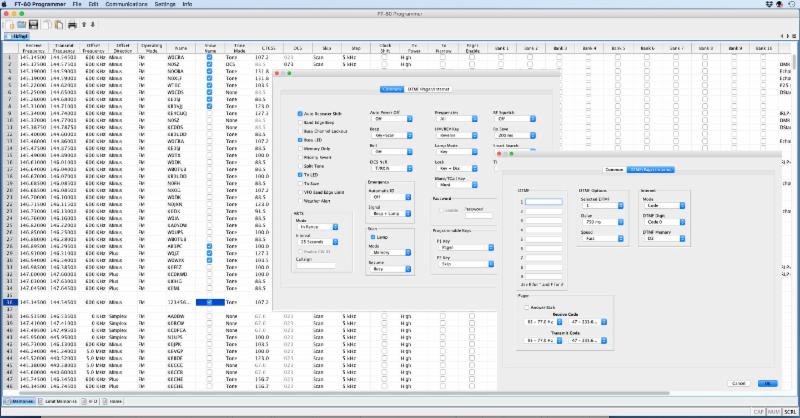Toggle the Split Tone checkbox
Screen dimensions: 800x418
tap(300, 166)
